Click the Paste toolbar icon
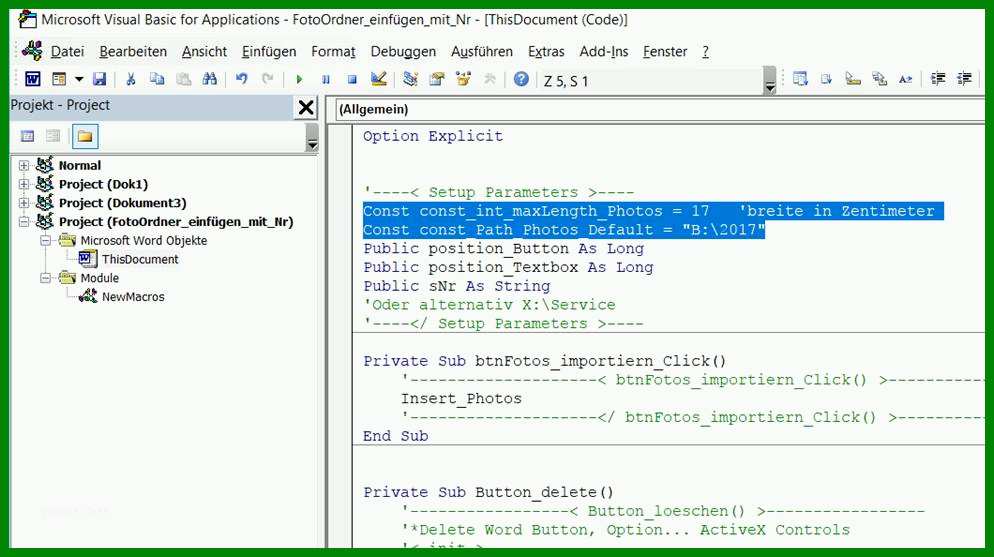Screen dimensions: 994x557 183,79
